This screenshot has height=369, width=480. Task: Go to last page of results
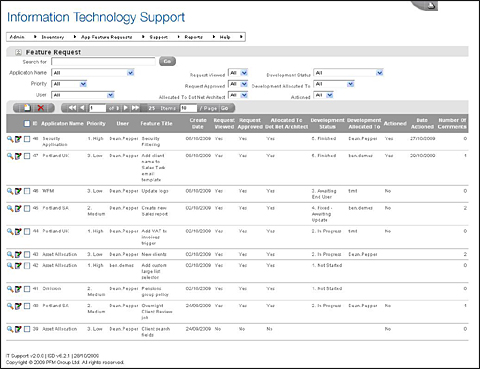tap(135, 108)
